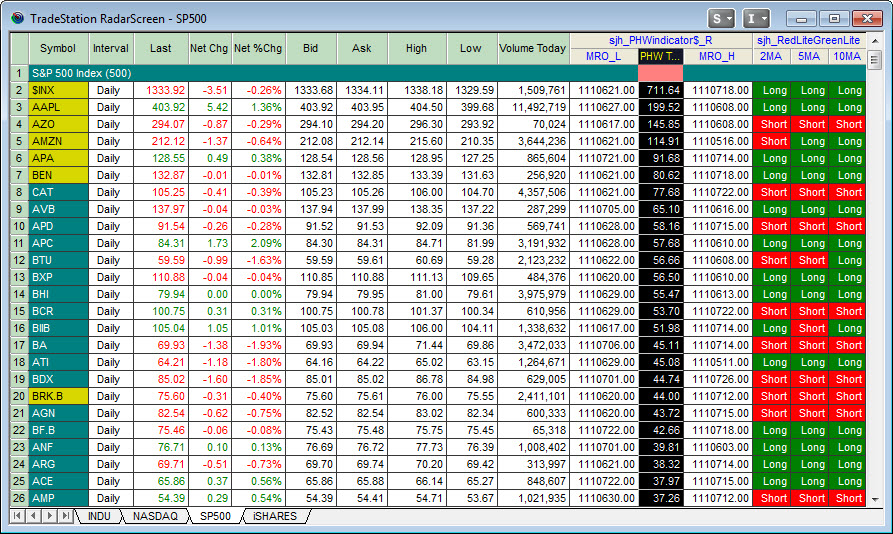Select the BRK.B symbol cell
The image size is (893, 534).
click(58, 396)
